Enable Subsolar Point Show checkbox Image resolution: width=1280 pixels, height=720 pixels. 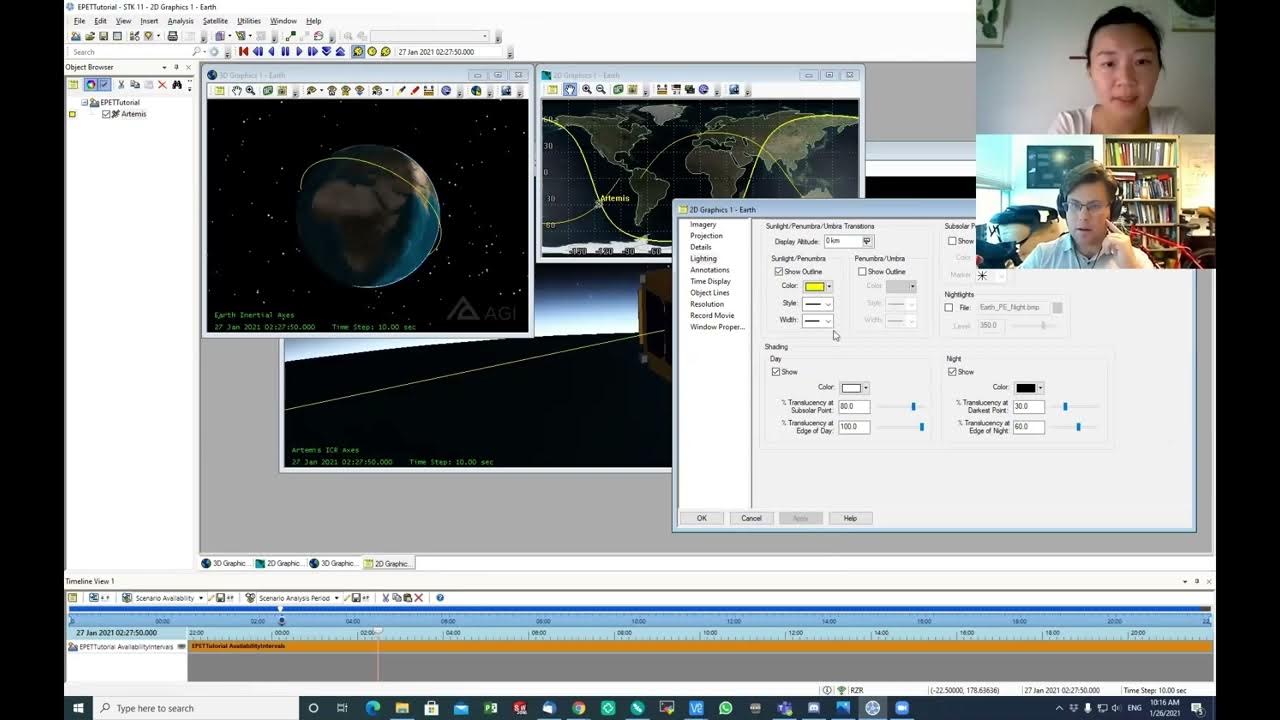tap(952, 241)
